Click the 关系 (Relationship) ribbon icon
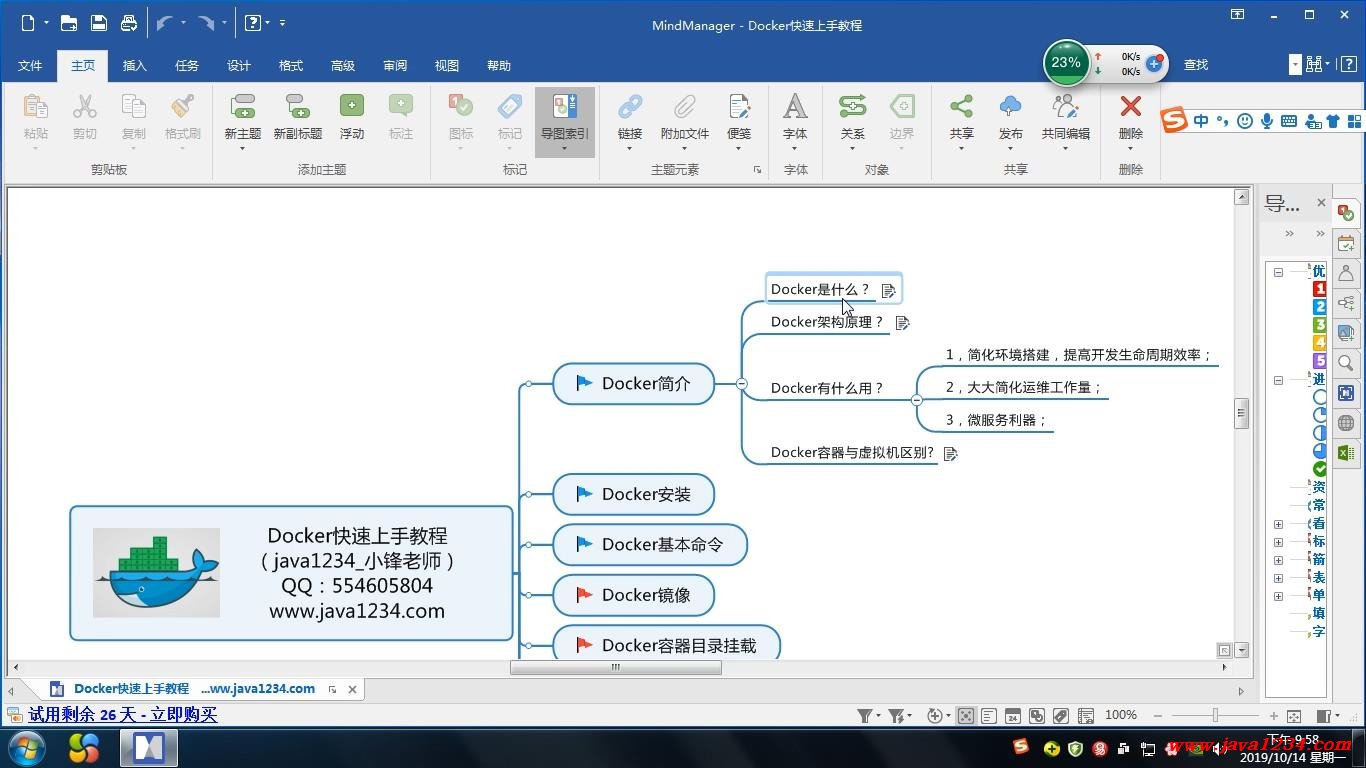1366x768 pixels. pyautogui.click(x=852, y=106)
